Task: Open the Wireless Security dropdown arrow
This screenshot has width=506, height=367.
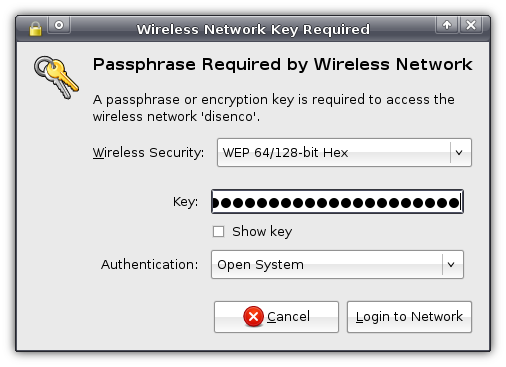Action: point(459,153)
